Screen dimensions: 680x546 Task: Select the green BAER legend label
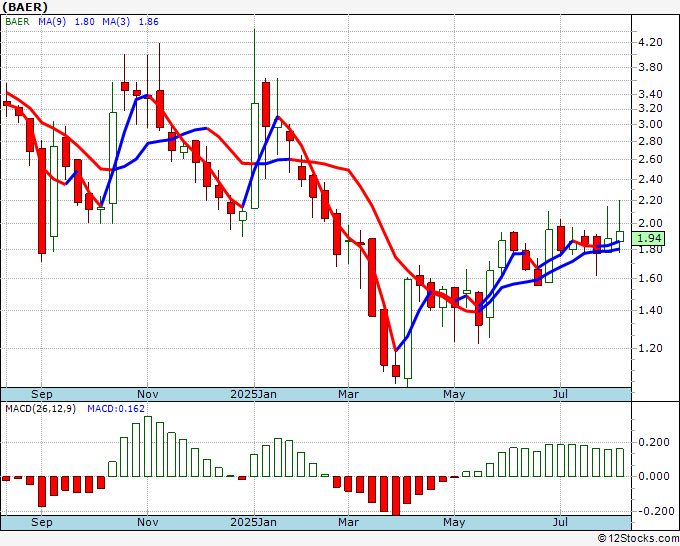pyautogui.click(x=17, y=22)
